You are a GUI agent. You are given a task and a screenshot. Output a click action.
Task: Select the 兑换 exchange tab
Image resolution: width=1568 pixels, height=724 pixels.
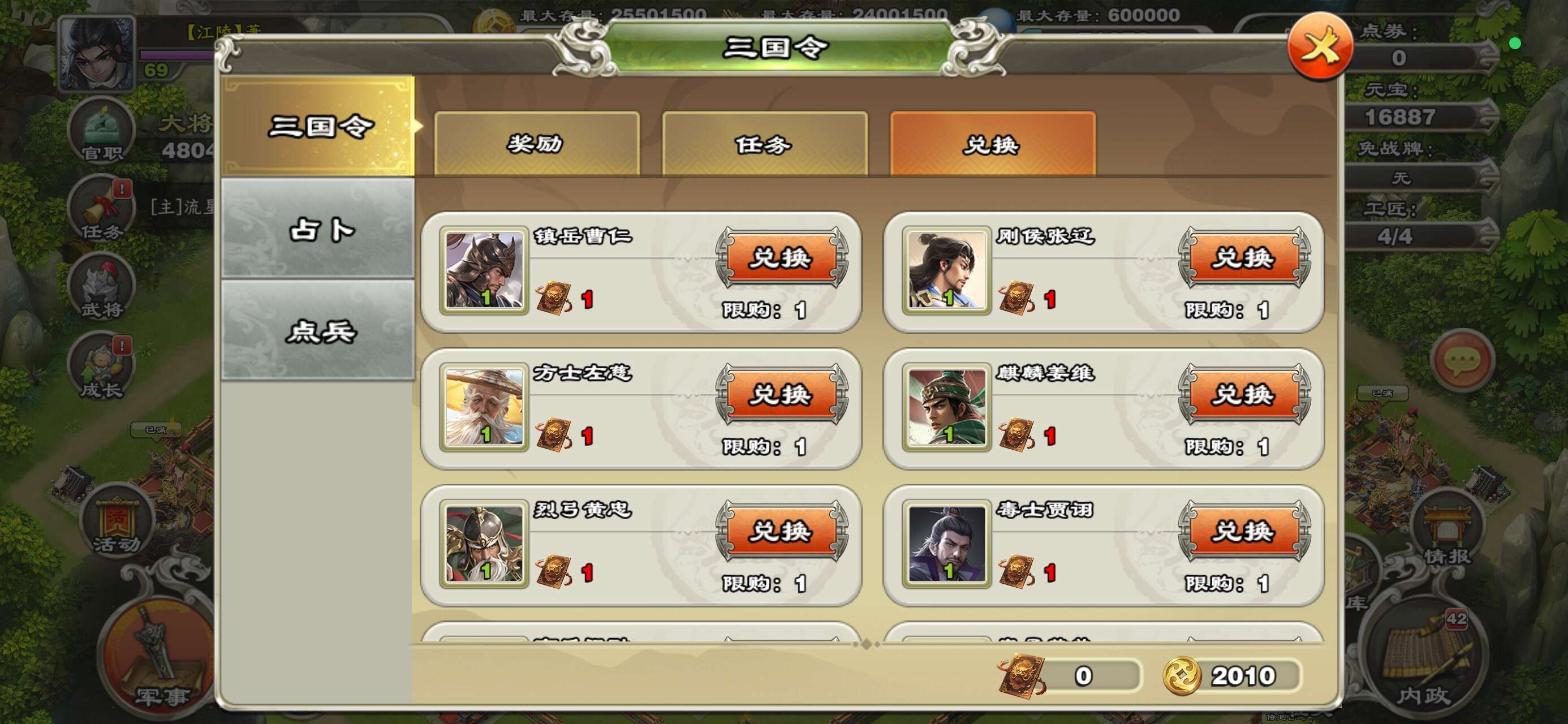tap(993, 144)
